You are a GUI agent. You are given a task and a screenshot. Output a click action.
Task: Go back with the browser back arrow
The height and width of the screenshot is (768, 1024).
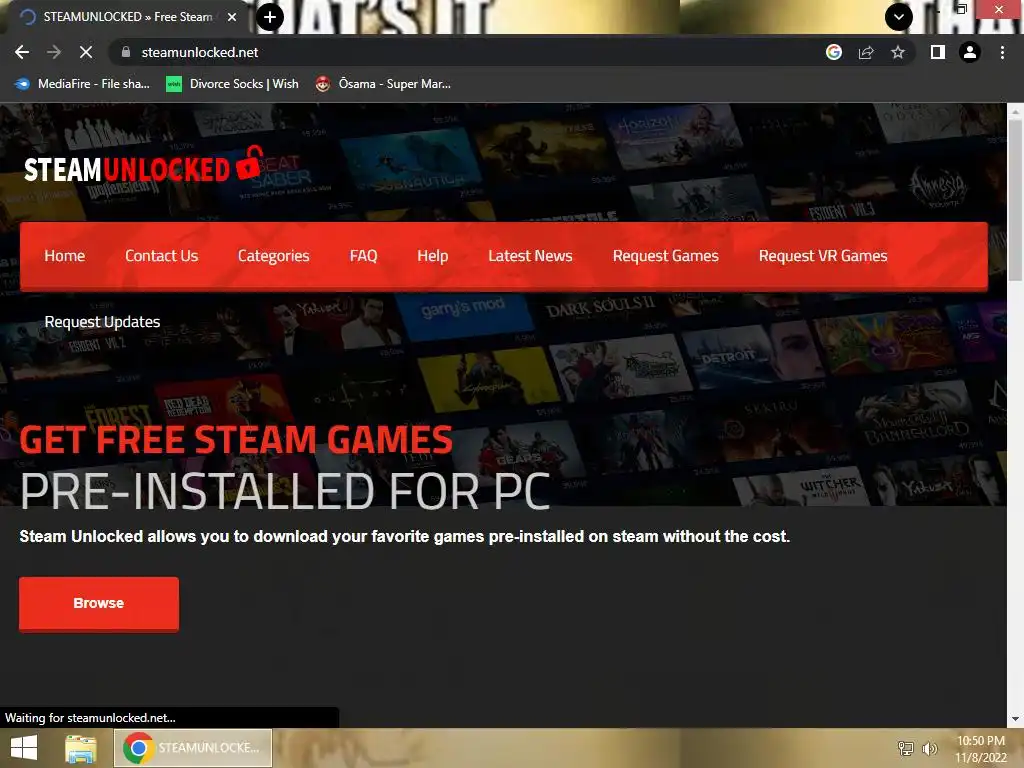[x=22, y=52]
